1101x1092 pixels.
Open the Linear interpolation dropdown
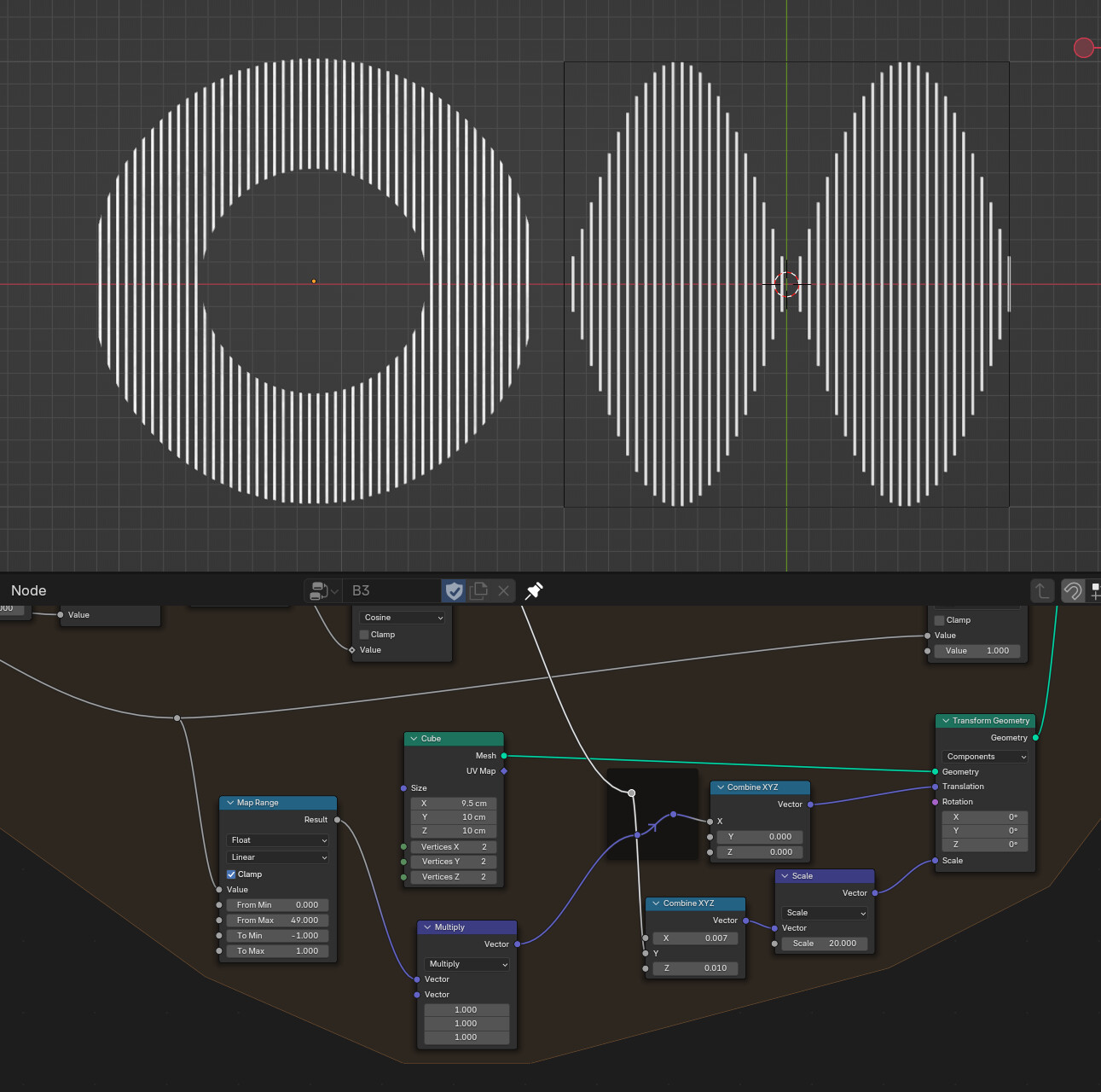[277, 857]
